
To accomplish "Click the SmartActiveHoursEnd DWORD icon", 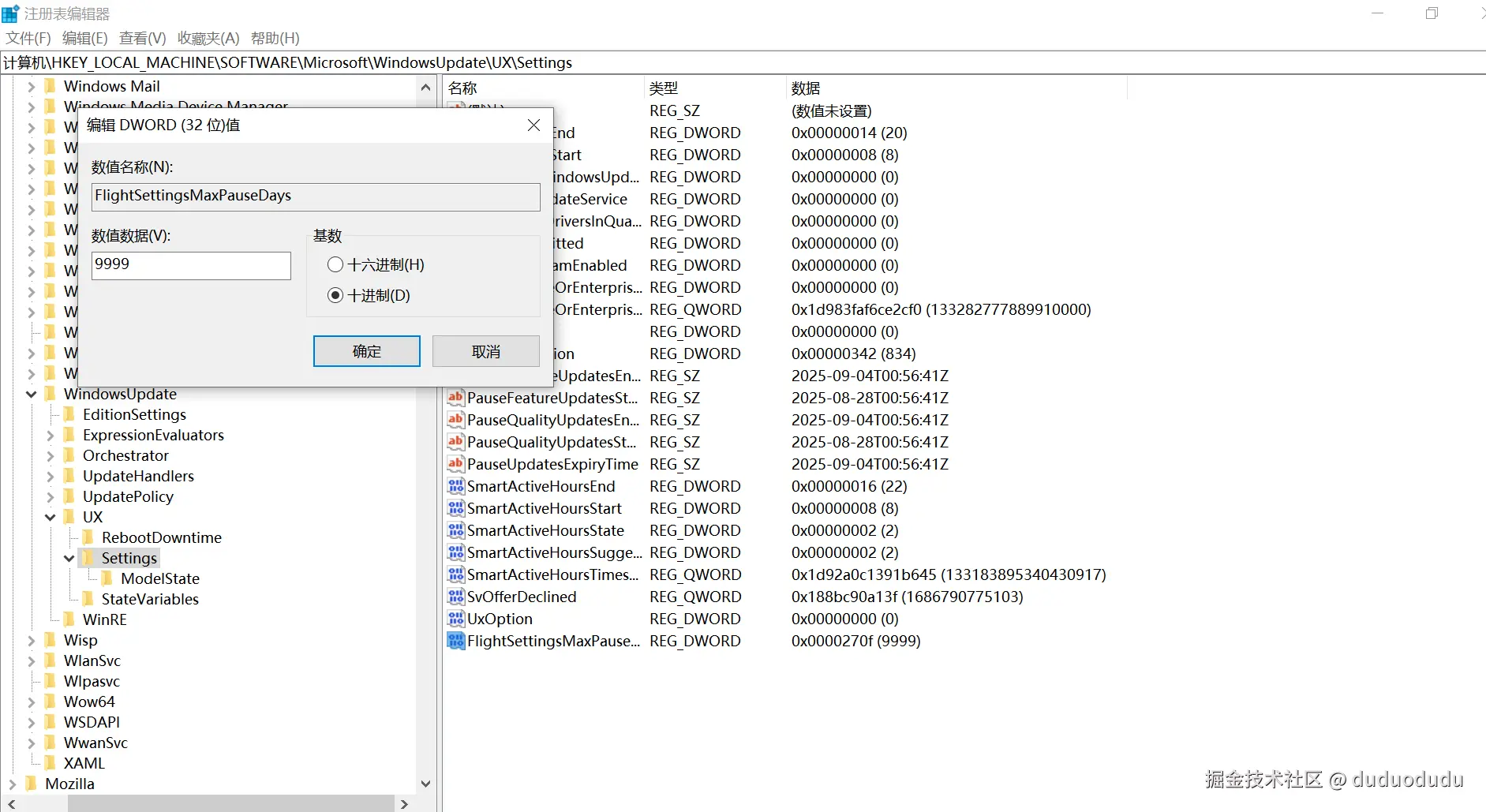I will point(456,486).
